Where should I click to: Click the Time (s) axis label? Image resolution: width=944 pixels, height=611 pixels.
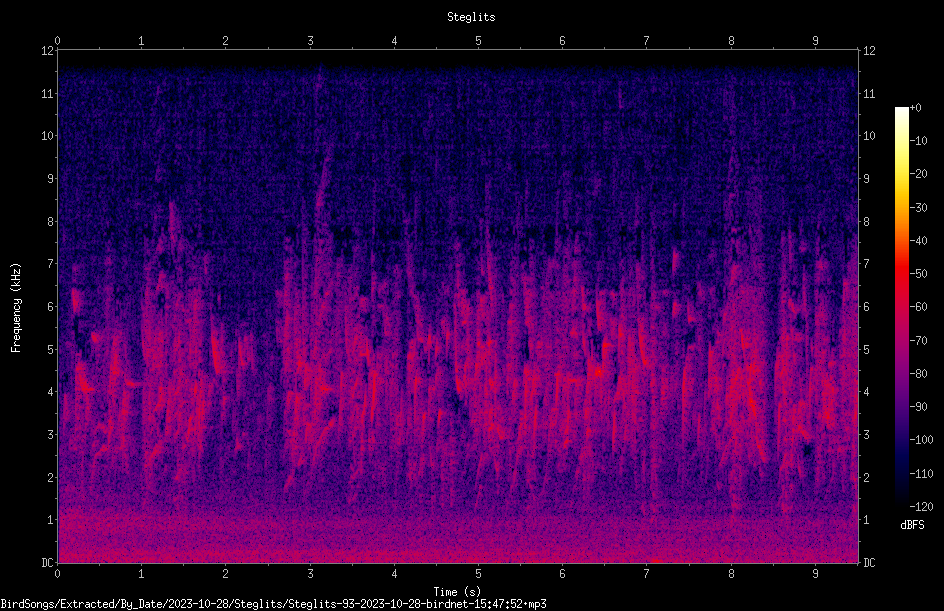pos(457,592)
